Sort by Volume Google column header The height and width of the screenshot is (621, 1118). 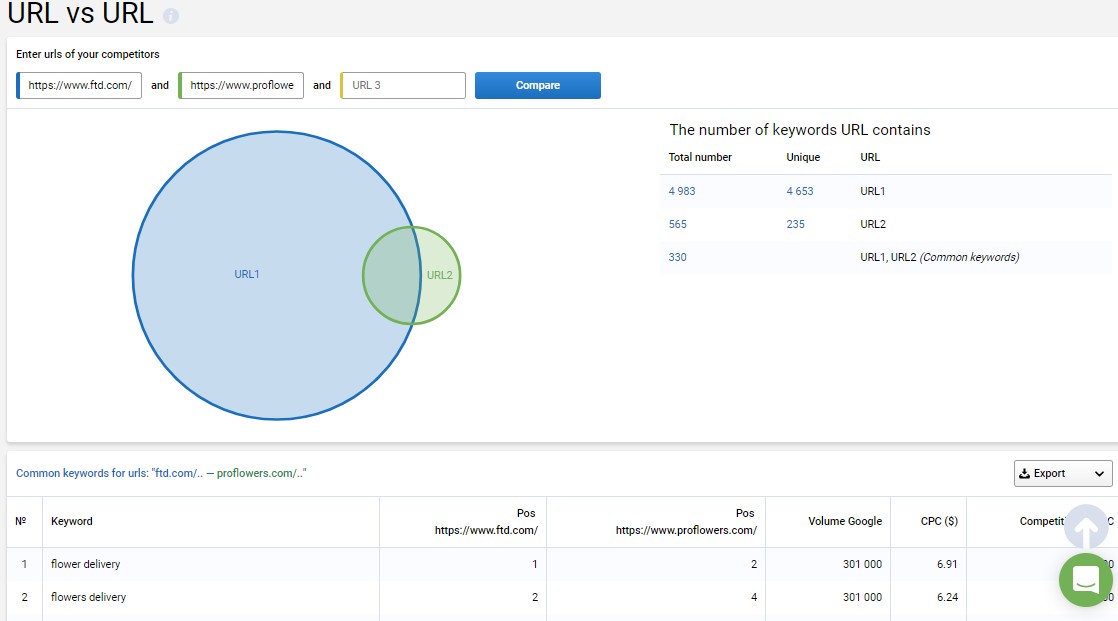pyautogui.click(x=845, y=521)
